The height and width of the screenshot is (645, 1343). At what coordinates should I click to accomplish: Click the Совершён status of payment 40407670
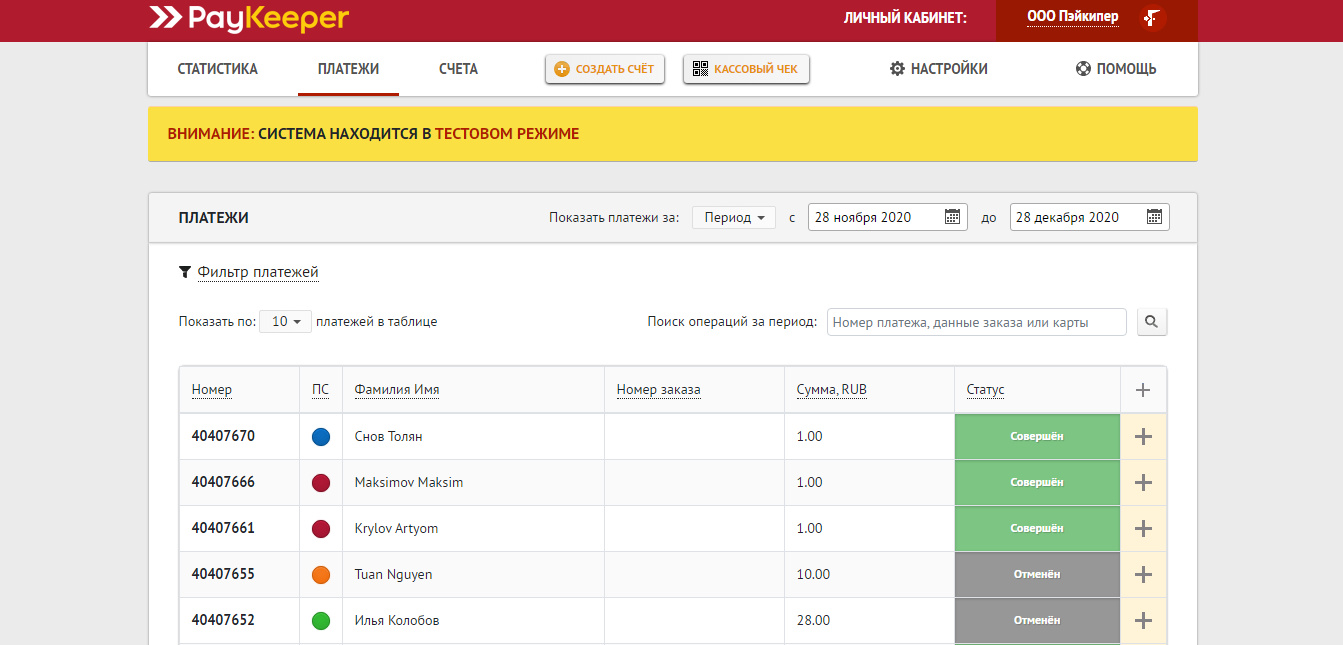tap(1037, 436)
